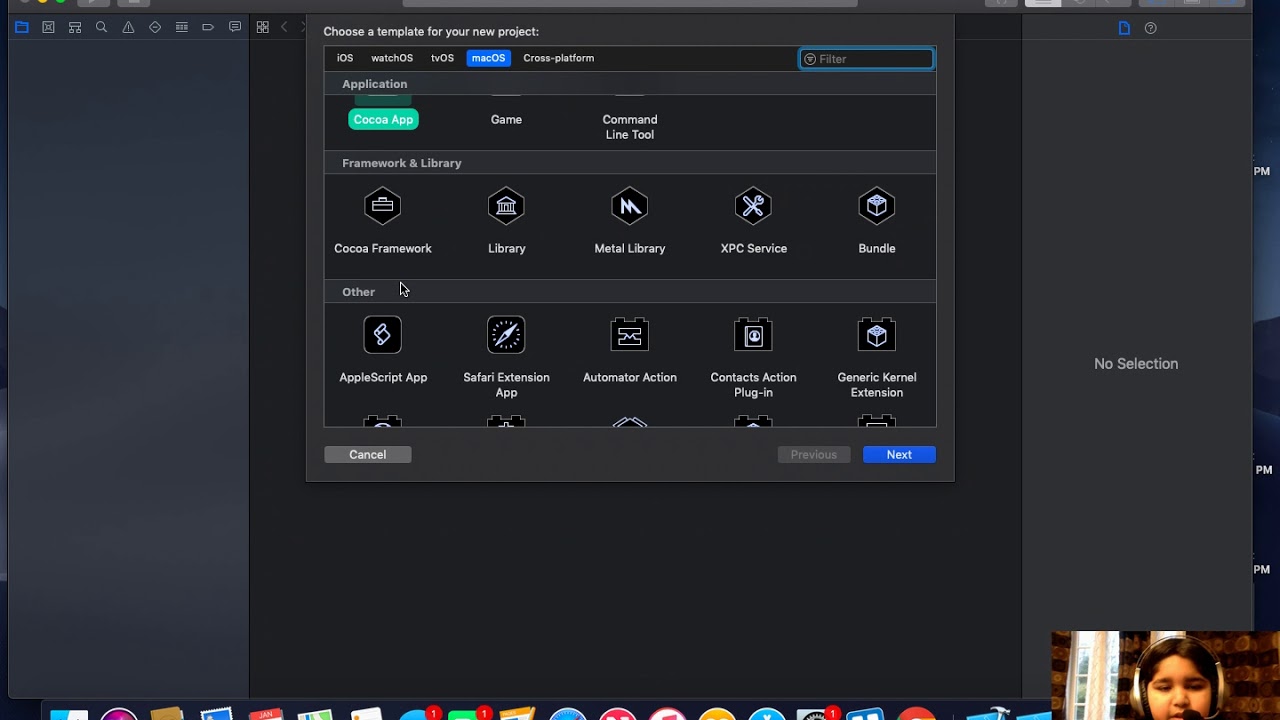Select the AppleScript App template icon
Image resolution: width=1280 pixels, height=720 pixels.
(382, 335)
